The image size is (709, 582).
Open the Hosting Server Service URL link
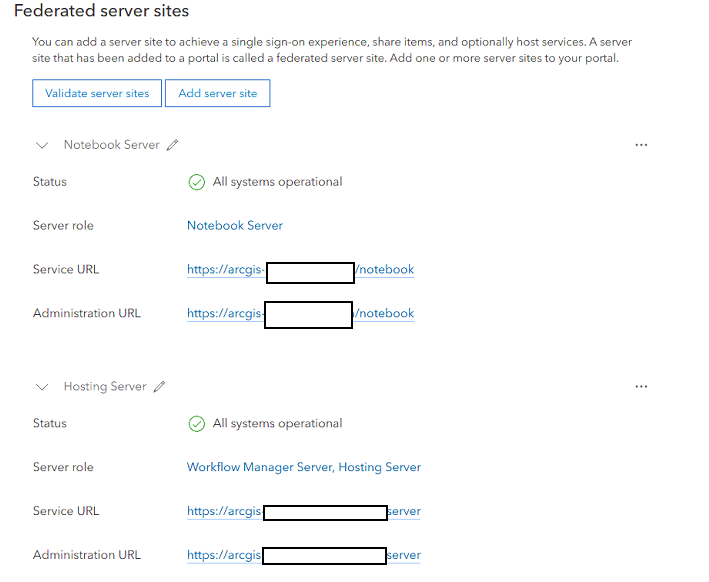pyautogui.click(x=224, y=512)
